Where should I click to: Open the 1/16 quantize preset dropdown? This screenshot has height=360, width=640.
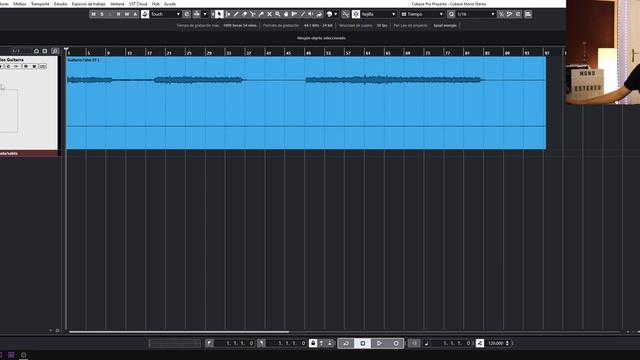click(x=476, y=14)
